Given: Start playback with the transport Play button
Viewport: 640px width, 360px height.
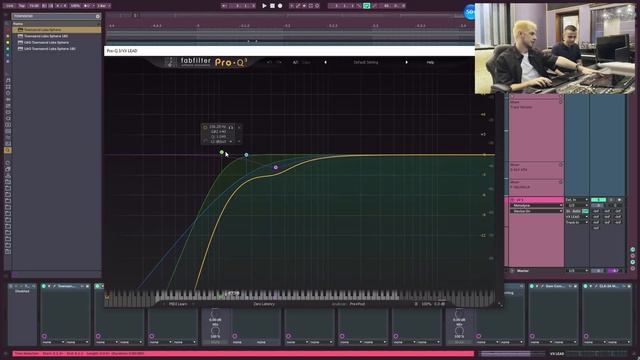Looking at the screenshot, I should click(264, 6).
